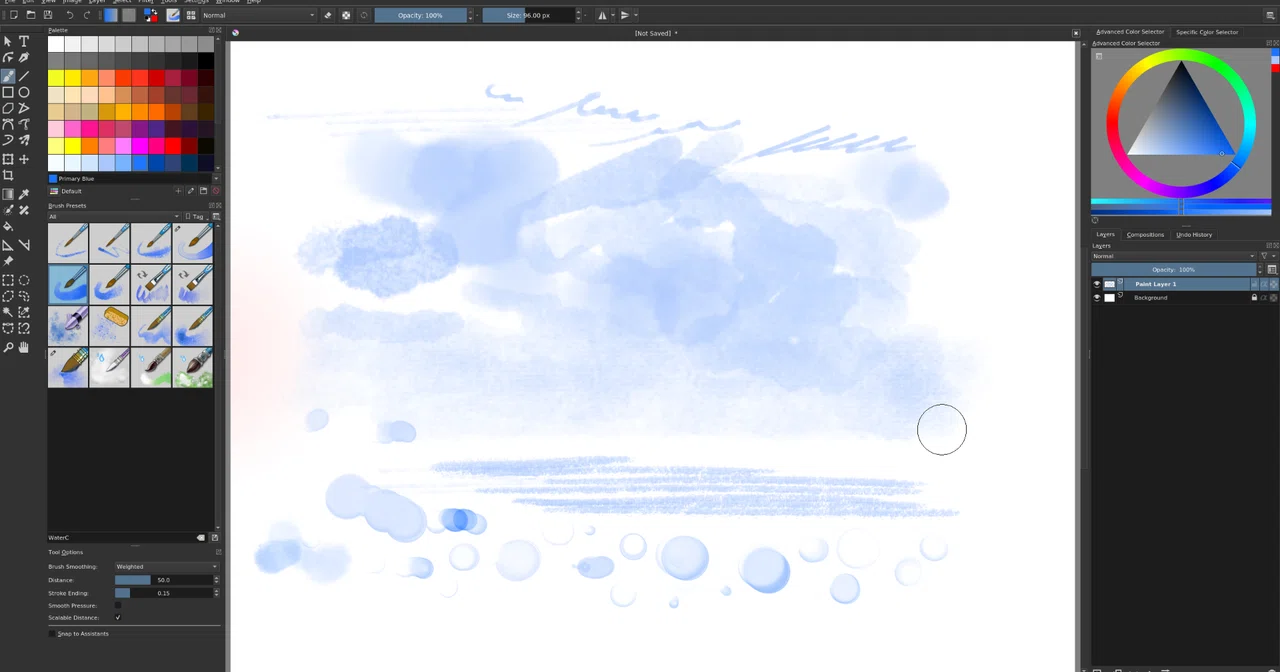Enable horizontal mirror painting tool
Viewport: 1280px width, 672px height.
603,15
